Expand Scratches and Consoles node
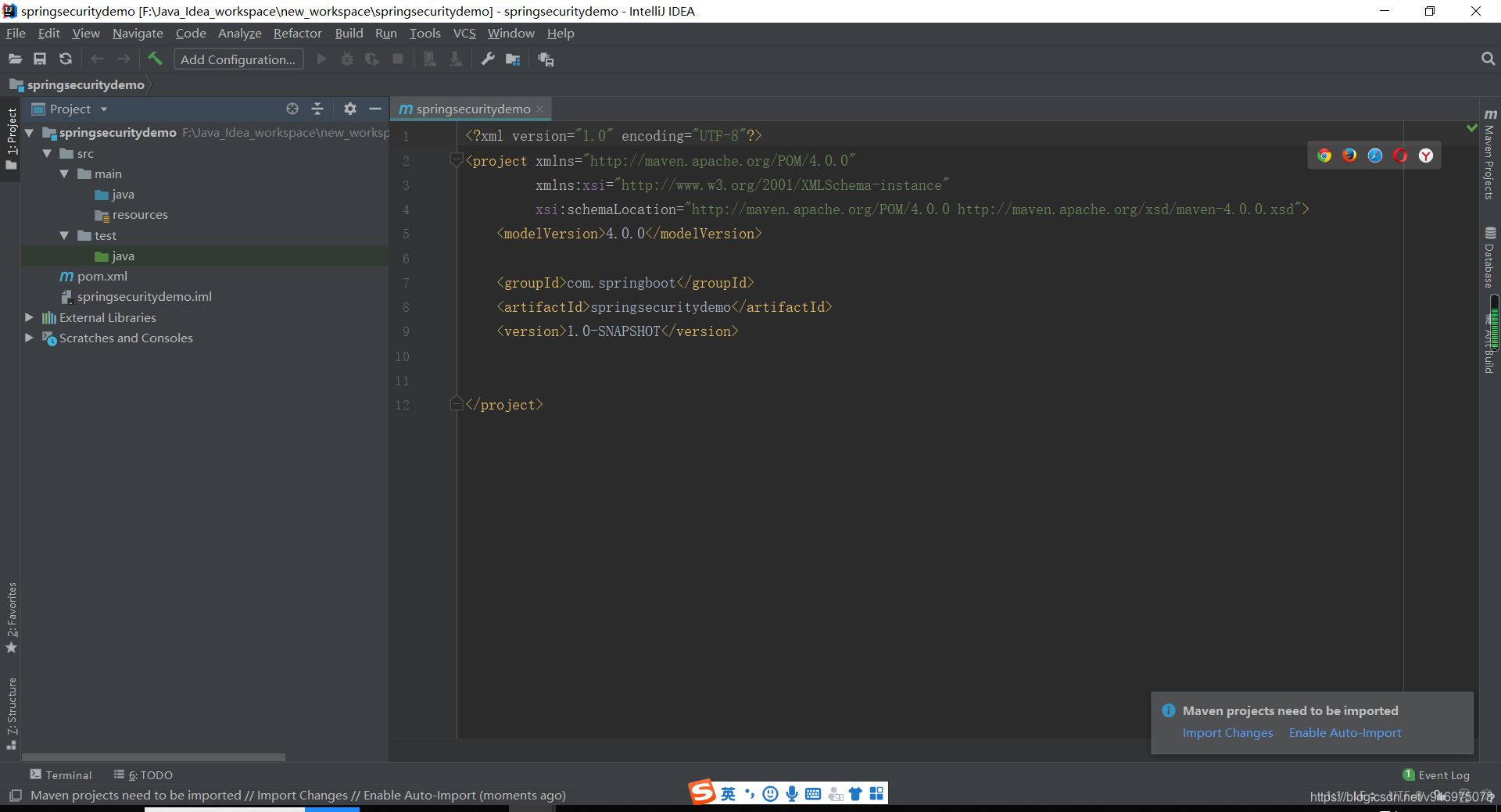Image resolution: width=1501 pixels, height=812 pixels. [29, 338]
